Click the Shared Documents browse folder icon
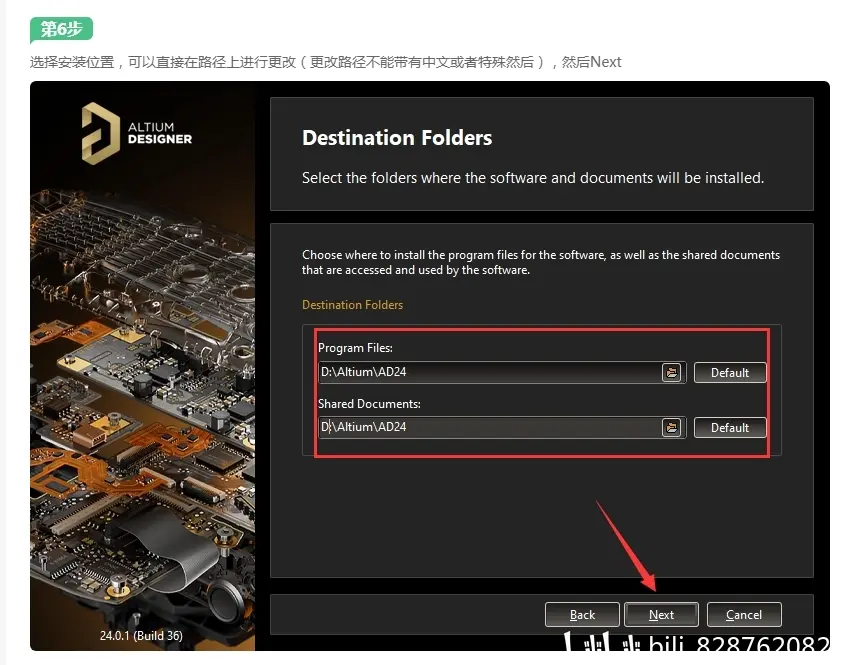This screenshot has height=665, width=860. point(671,427)
